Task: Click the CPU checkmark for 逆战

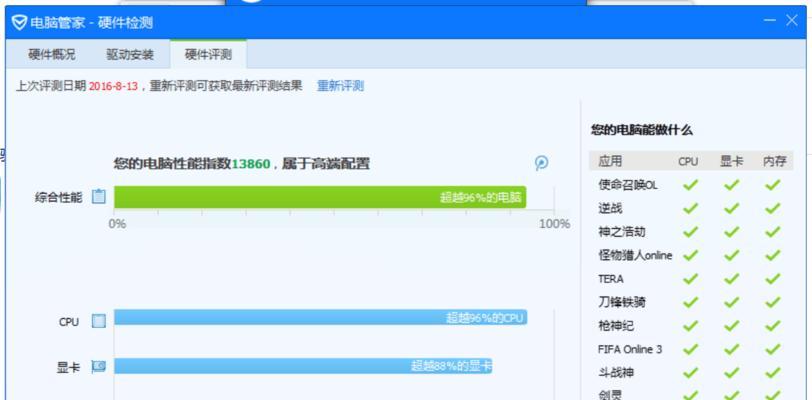Action: point(690,208)
